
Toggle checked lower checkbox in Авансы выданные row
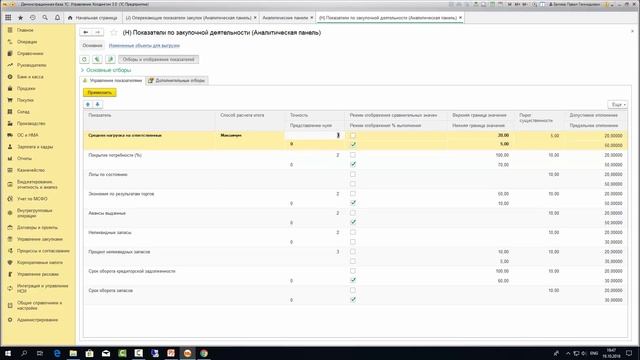click(x=353, y=222)
